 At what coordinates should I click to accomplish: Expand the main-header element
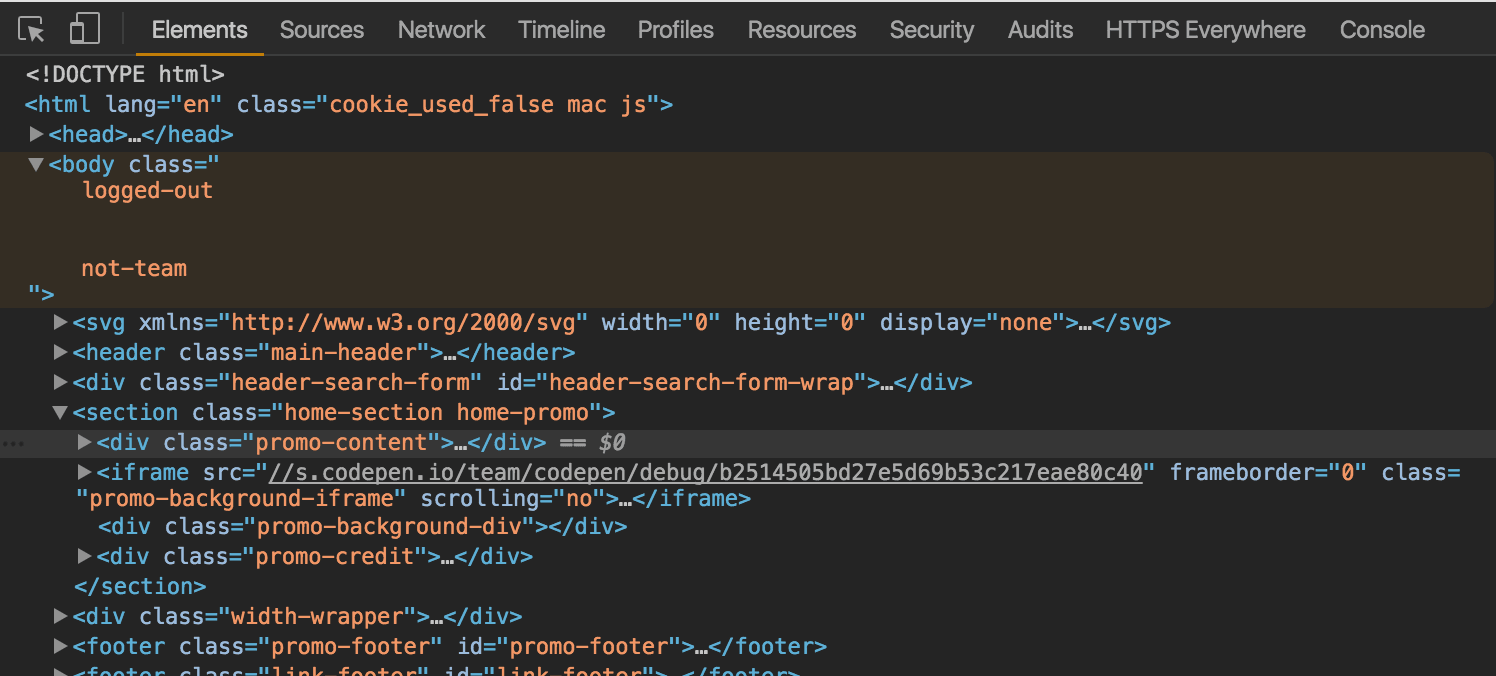click(x=60, y=352)
